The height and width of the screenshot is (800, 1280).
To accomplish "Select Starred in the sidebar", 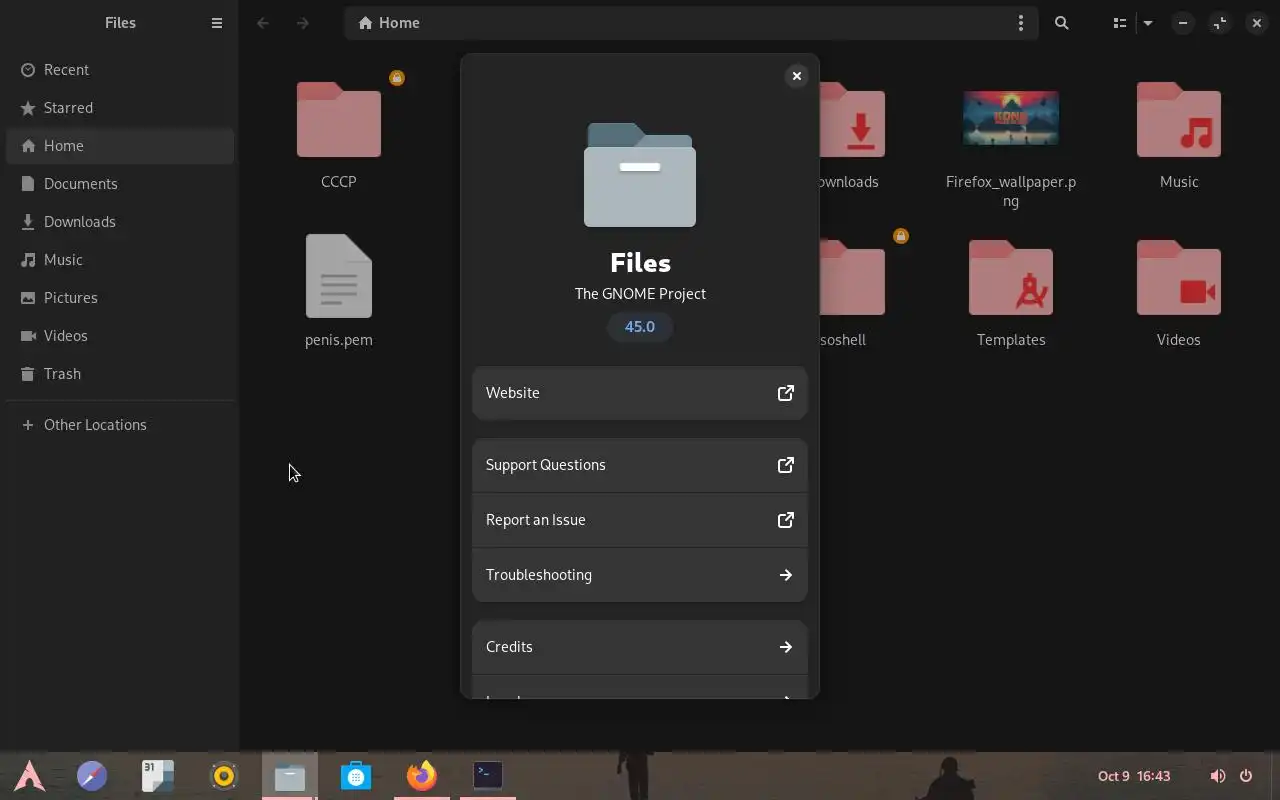I will [x=120, y=108].
